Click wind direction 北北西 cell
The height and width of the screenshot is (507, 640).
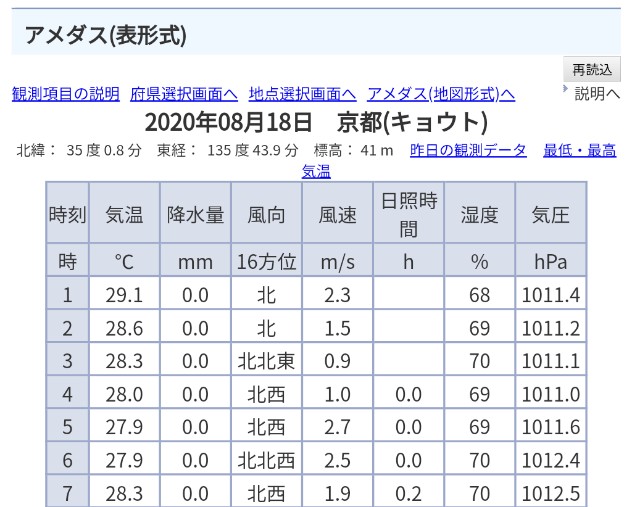(267, 460)
